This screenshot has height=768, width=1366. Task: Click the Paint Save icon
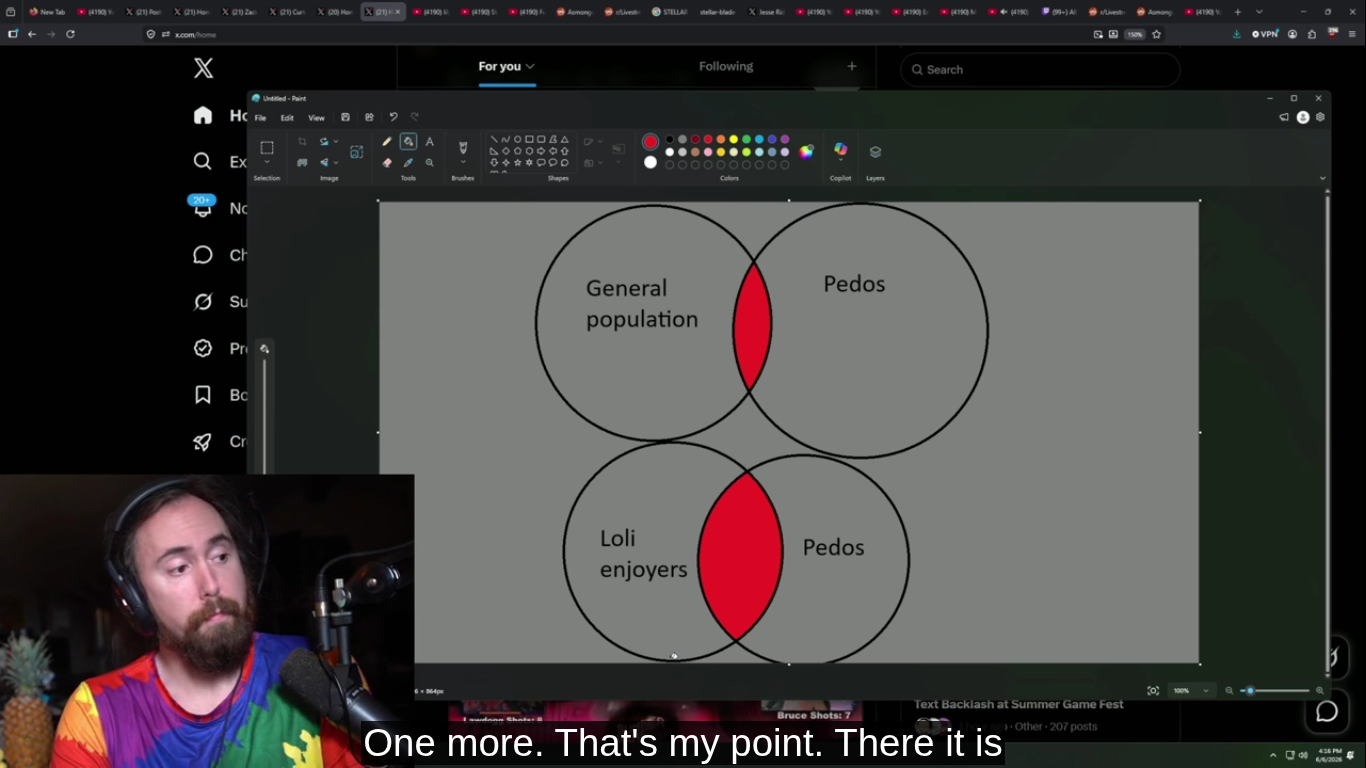coord(346,117)
